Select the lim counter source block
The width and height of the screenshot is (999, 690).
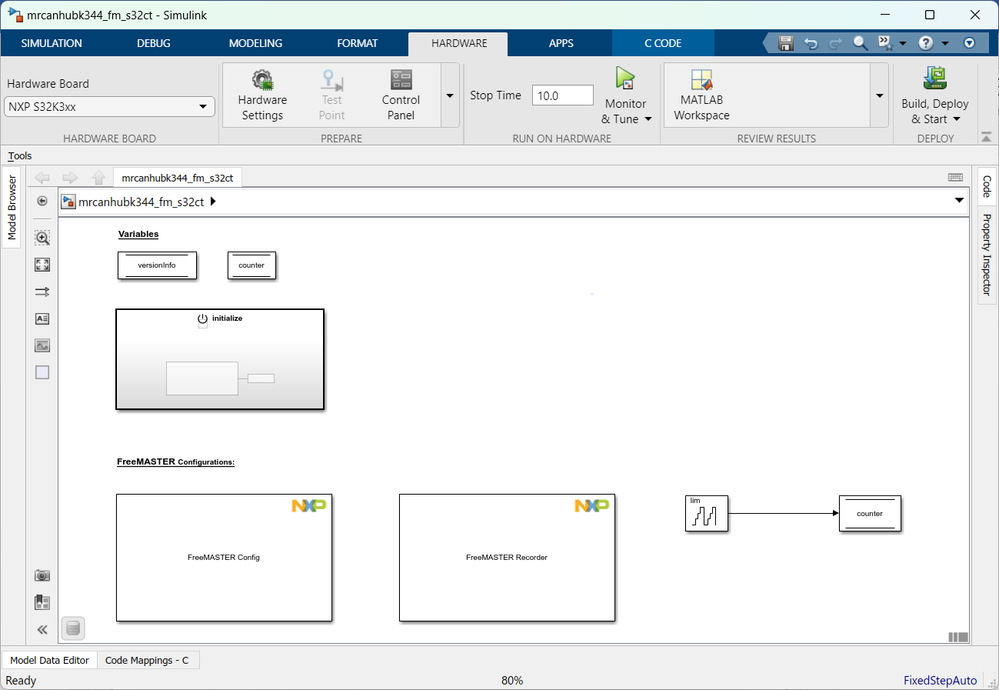(707, 514)
